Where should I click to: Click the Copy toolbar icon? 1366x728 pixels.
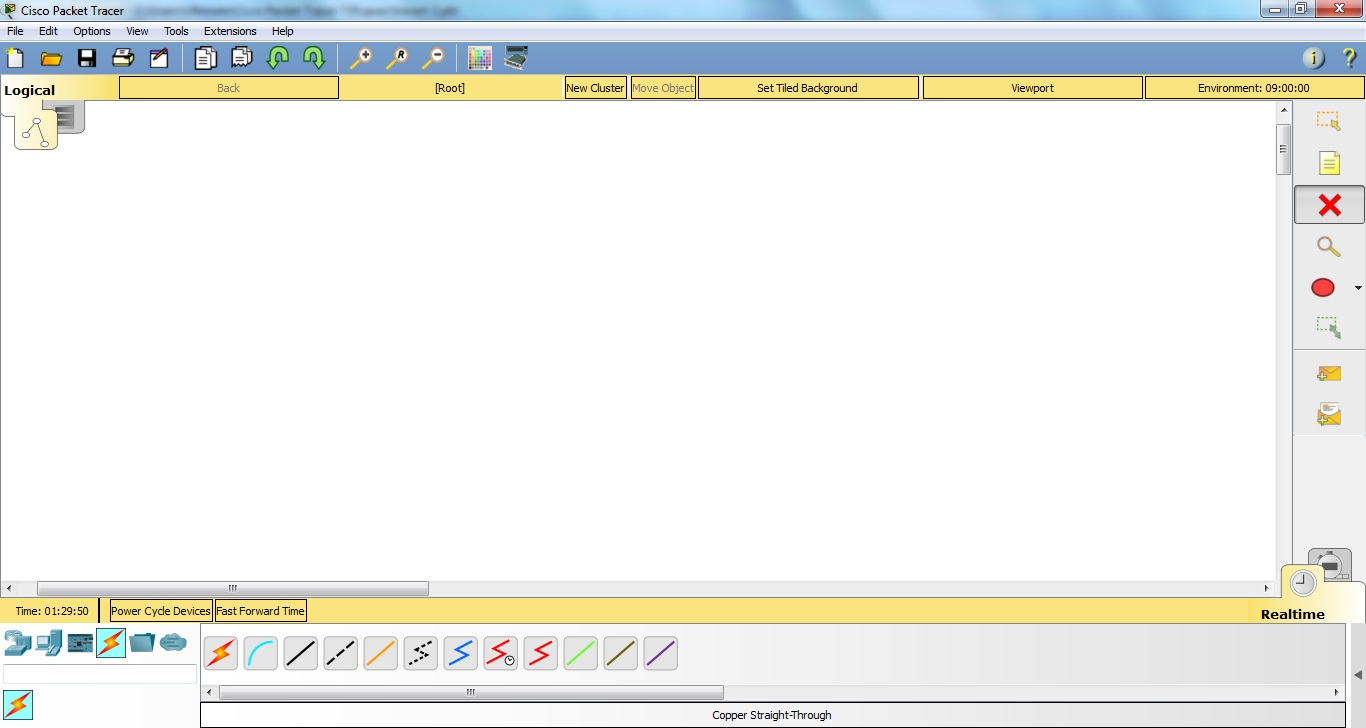(x=205, y=58)
